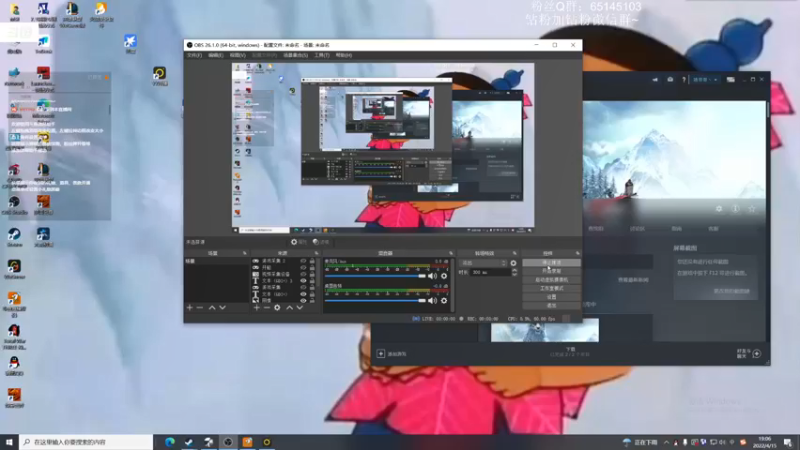Adjust transition duration stepper arrows
800x450 pixels.
(514, 272)
